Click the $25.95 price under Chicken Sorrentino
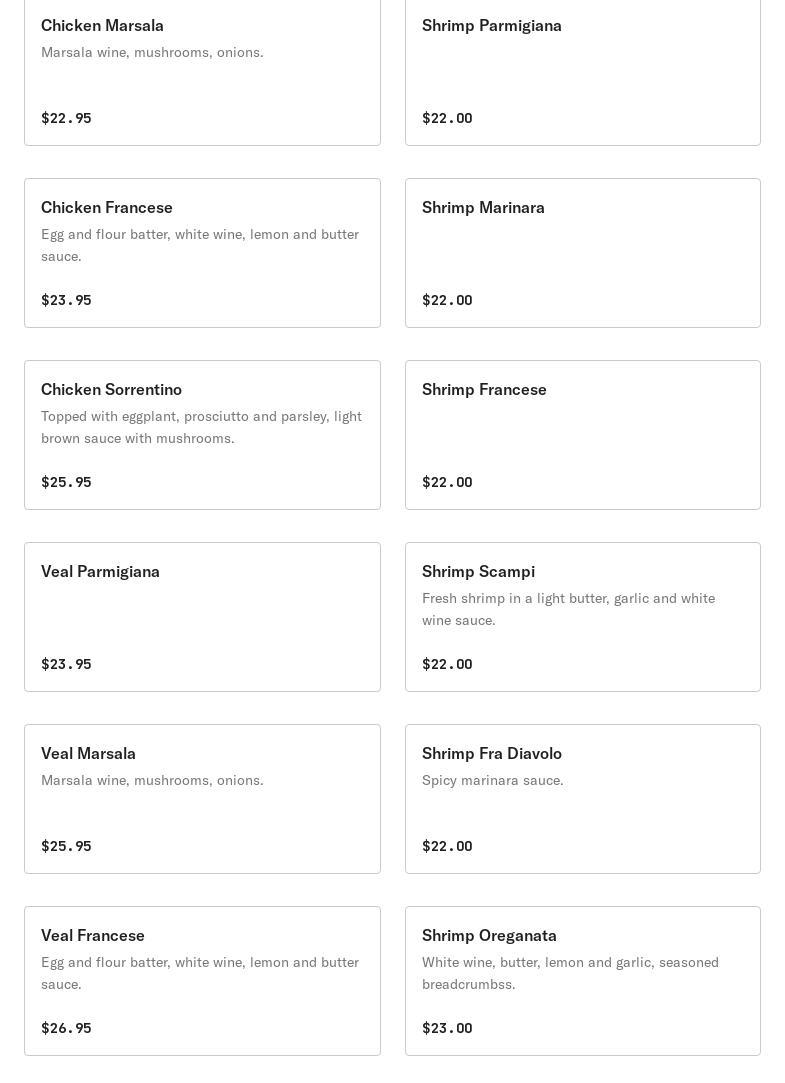The image size is (785, 1083). 66,482
